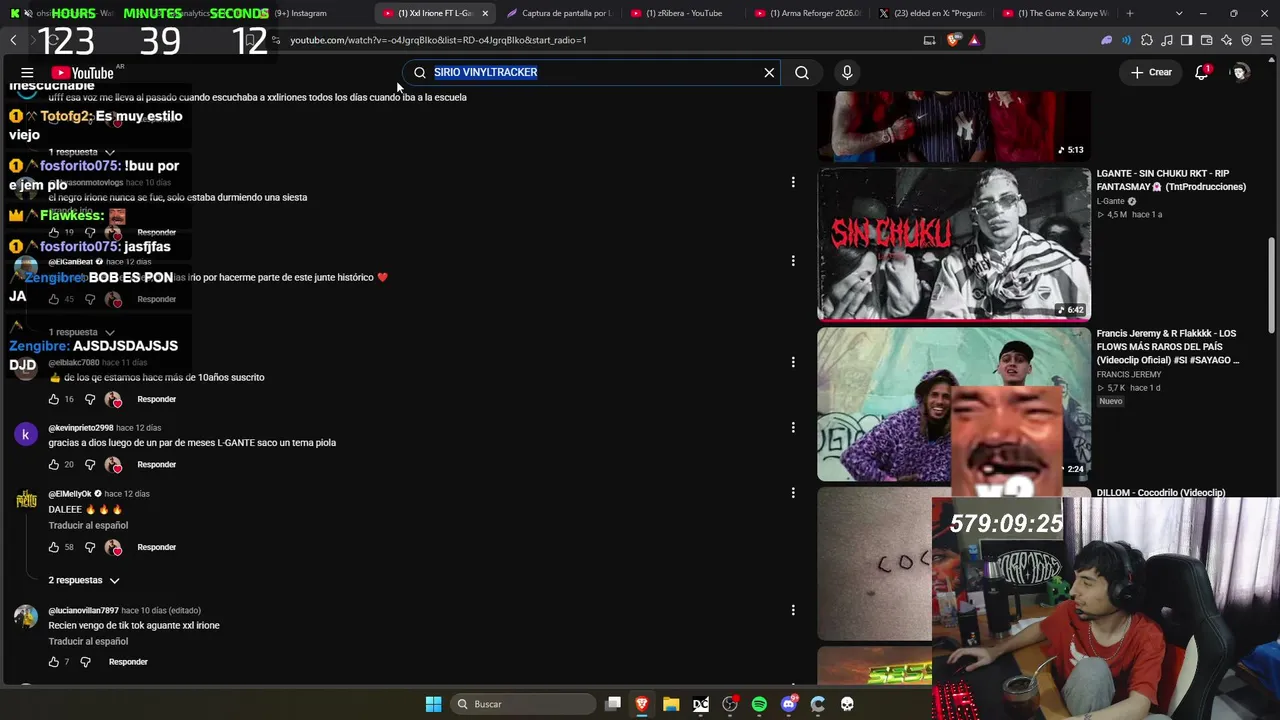
Task: Like the DALEEE comment by @ElMellyOk
Action: pos(54,547)
